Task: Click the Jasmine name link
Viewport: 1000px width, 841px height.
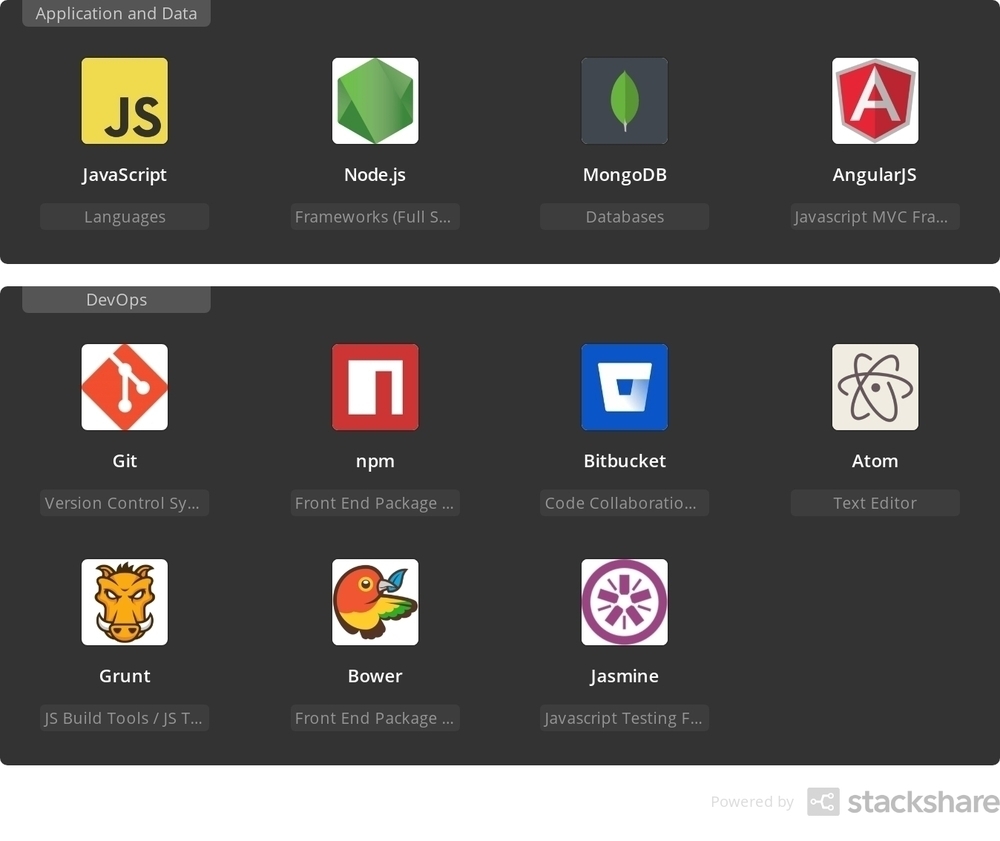Action: 624,676
